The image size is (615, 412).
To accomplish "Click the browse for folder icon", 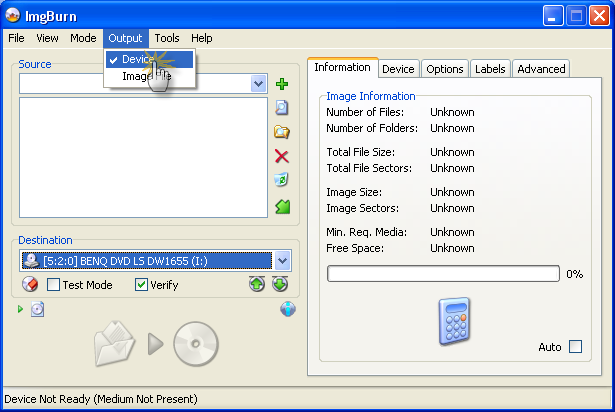I will point(282,132).
